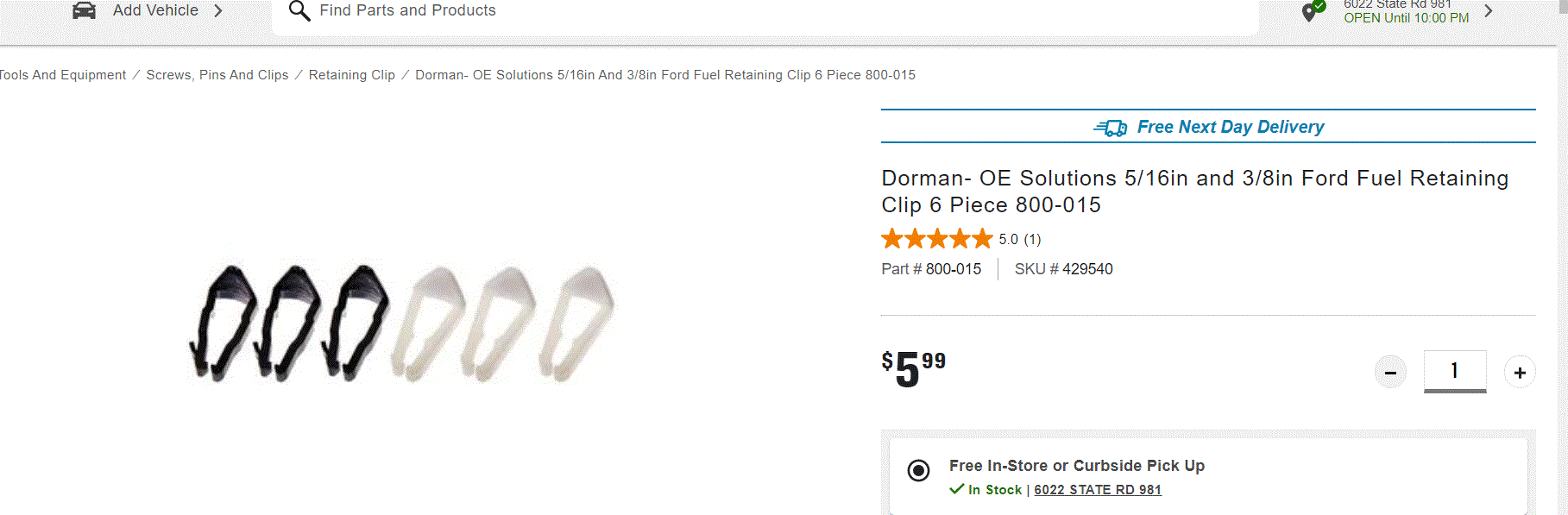Image resolution: width=1568 pixels, height=515 pixels.
Task: Open Screws, Pins And Clips breadcrumb
Action: tap(217, 75)
